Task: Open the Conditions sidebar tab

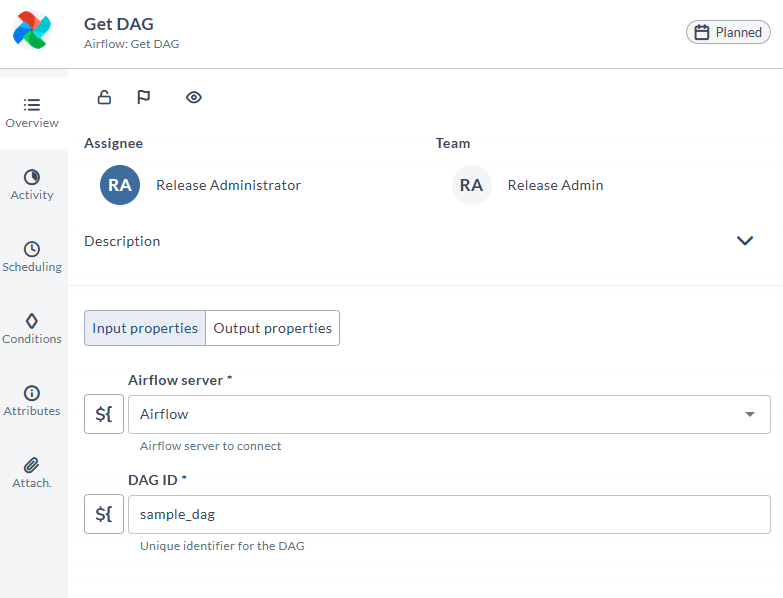Action: click(32, 329)
